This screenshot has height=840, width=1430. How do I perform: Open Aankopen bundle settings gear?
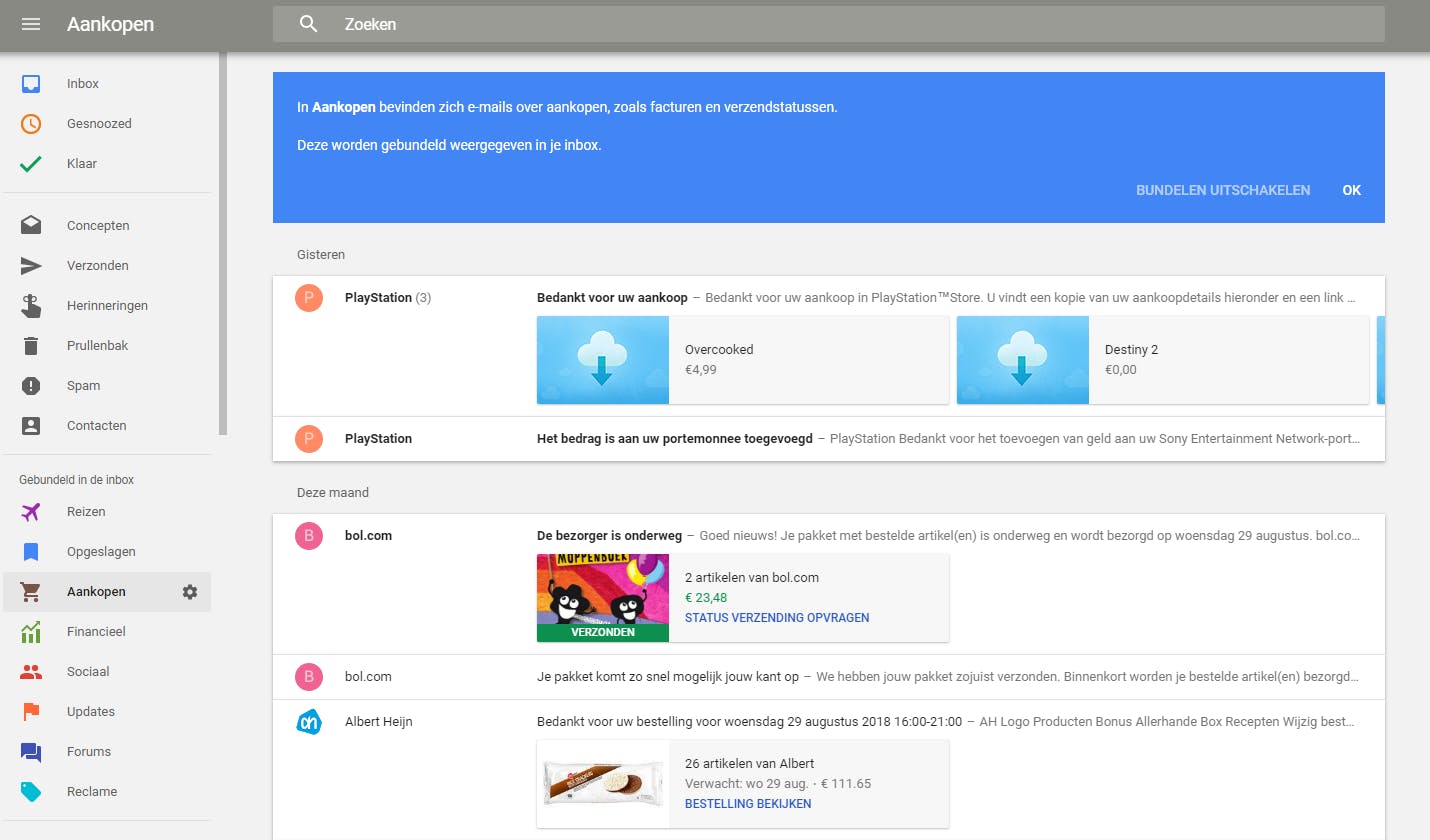pyautogui.click(x=190, y=592)
